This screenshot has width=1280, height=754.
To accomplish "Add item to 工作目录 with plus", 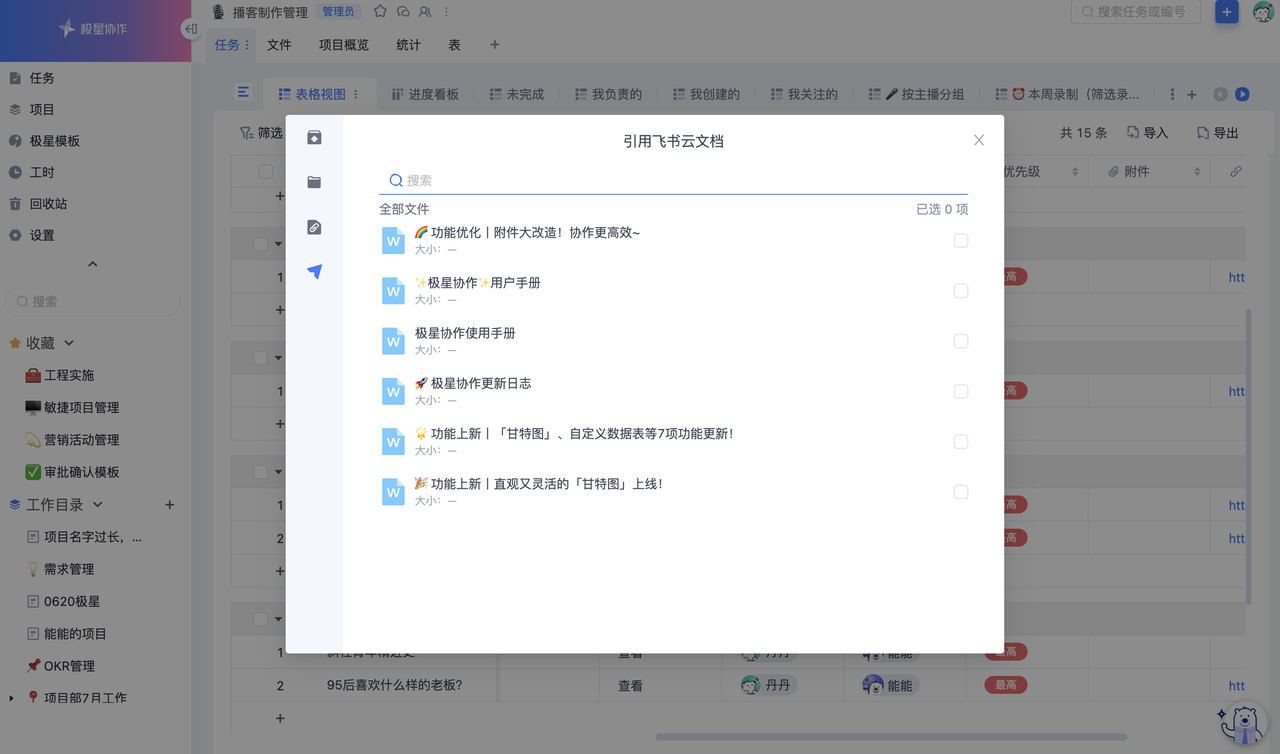I will point(170,505).
